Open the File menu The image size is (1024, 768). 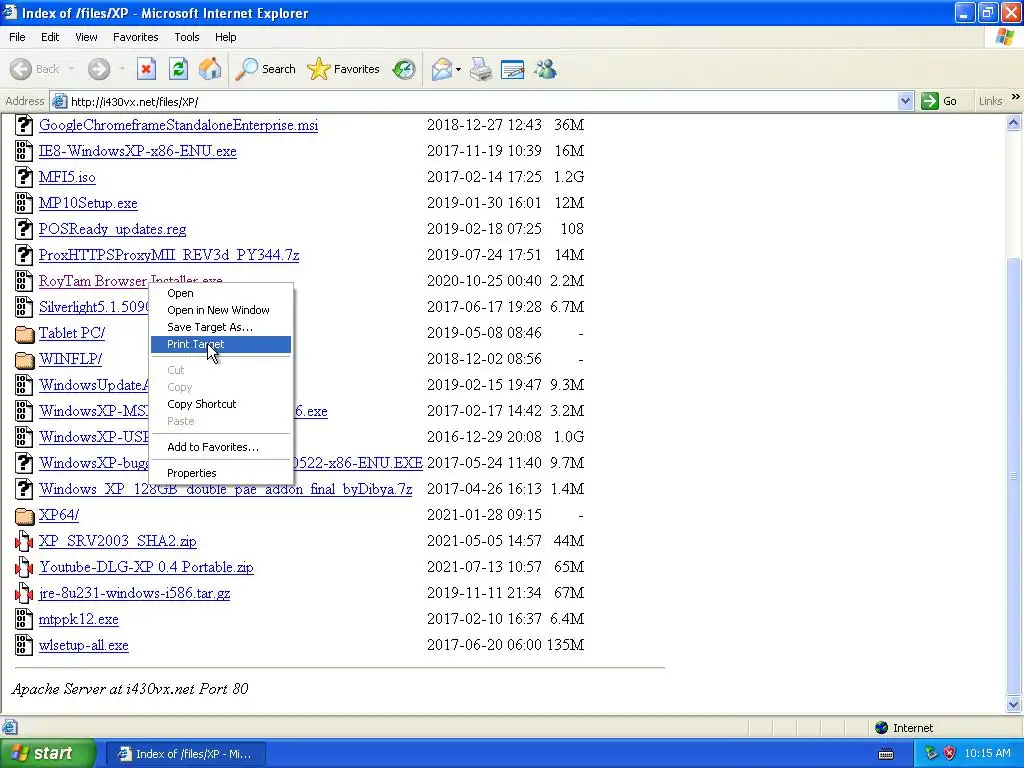tap(17, 37)
